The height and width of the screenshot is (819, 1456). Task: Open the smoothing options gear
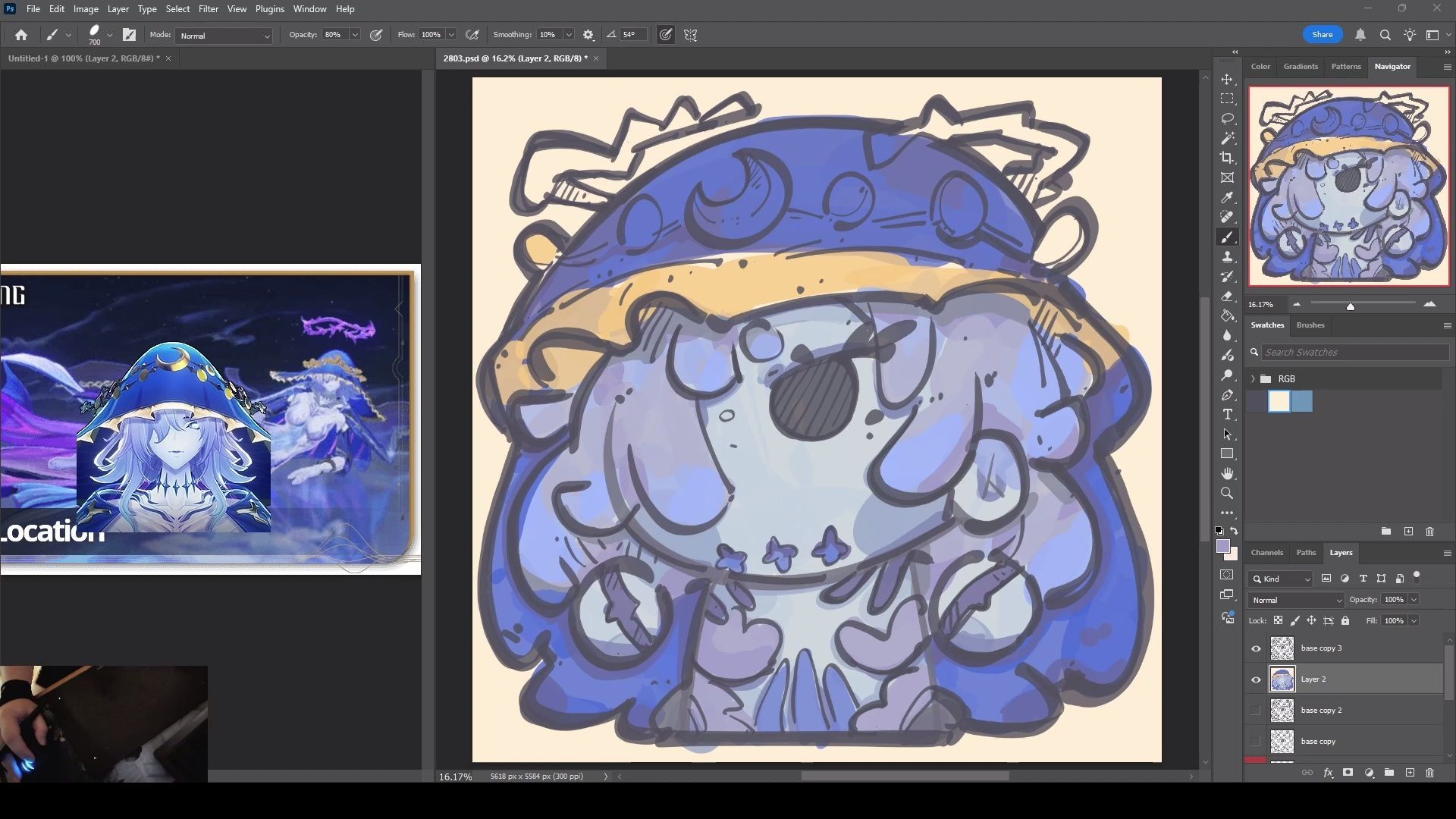tap(588, 35)
